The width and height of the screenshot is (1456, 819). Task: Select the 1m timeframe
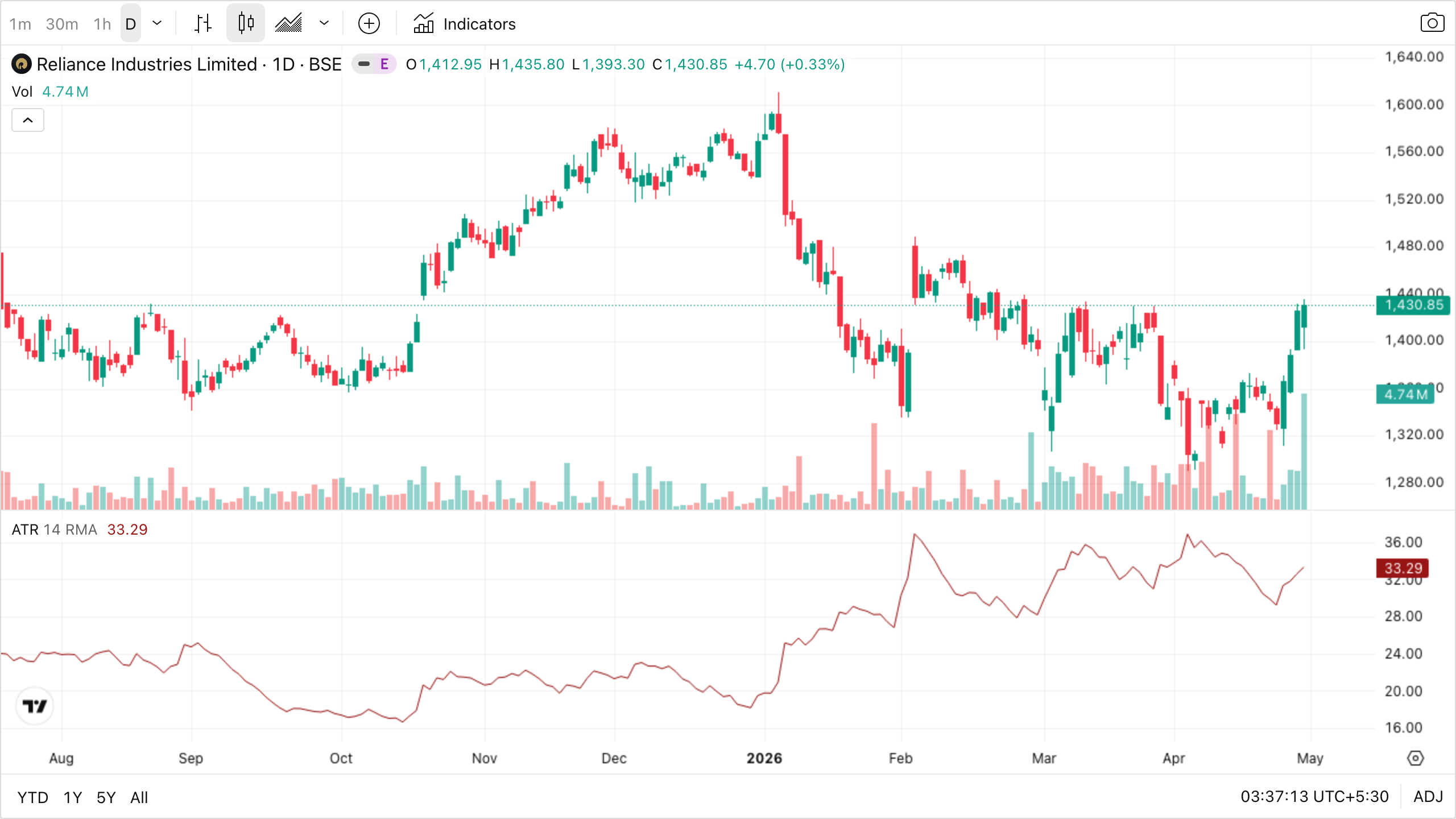(20, 24)
